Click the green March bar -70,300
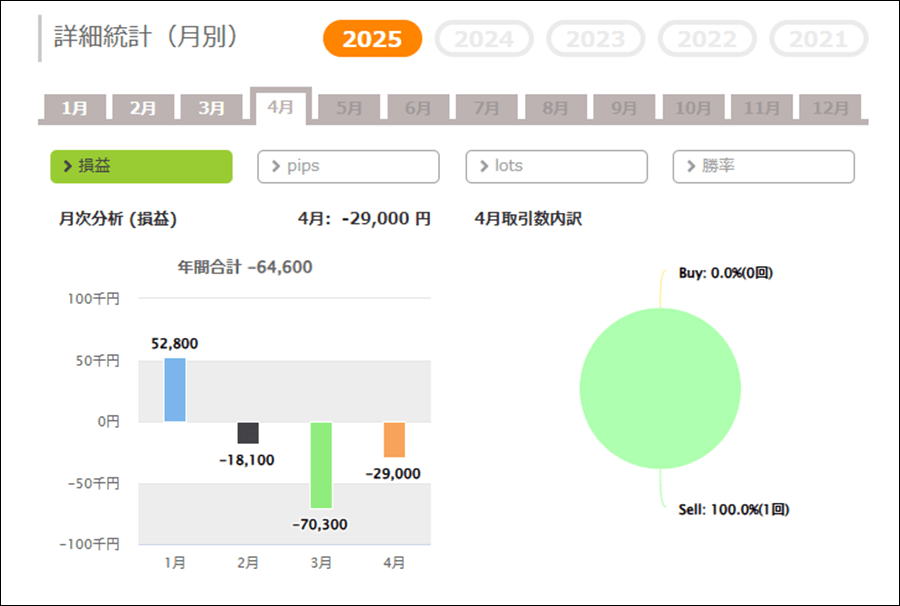This screenshot has width=900, height=606. tap(321, 465)
